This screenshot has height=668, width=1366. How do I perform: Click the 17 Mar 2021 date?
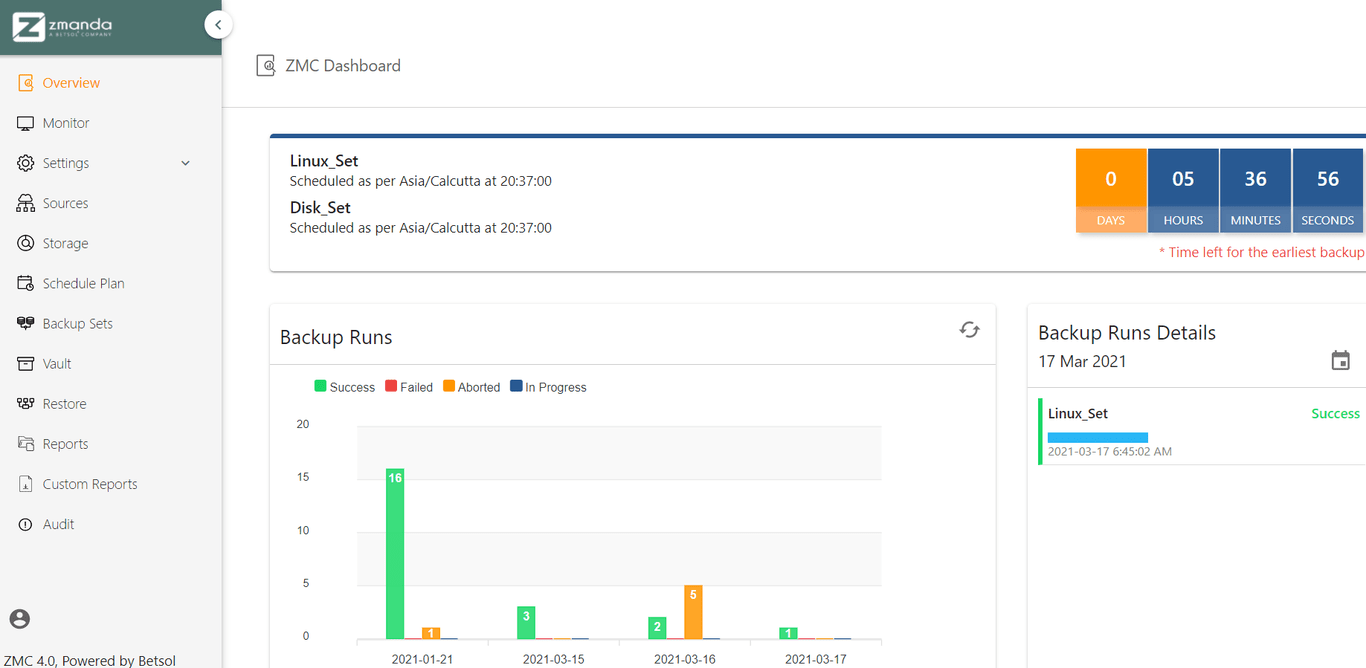click(1082, 361)
